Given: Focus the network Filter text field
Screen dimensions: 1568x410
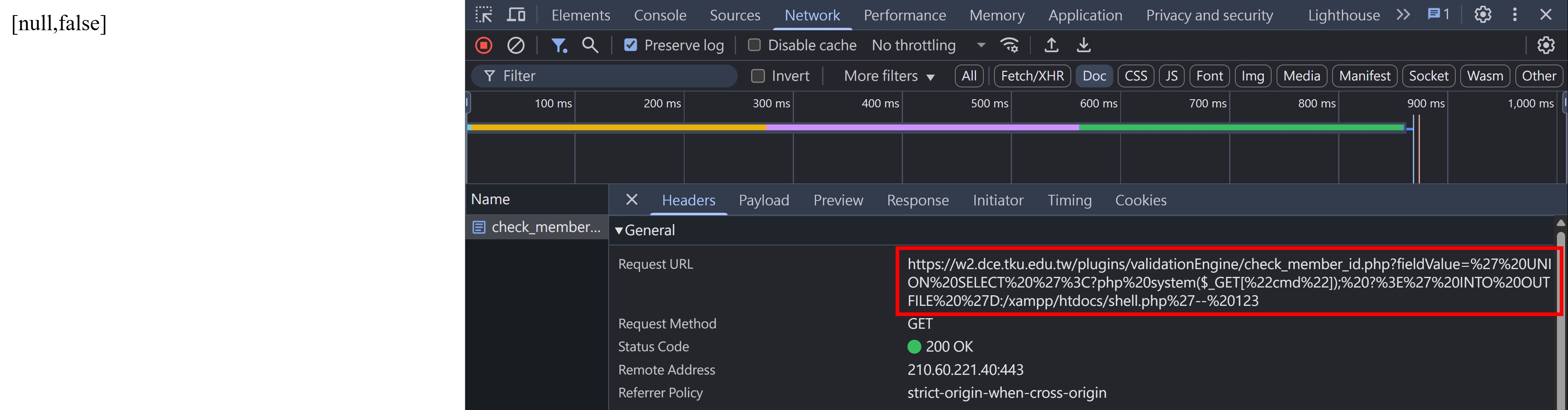Looking at the screenshot, I should tap(604, 76).
